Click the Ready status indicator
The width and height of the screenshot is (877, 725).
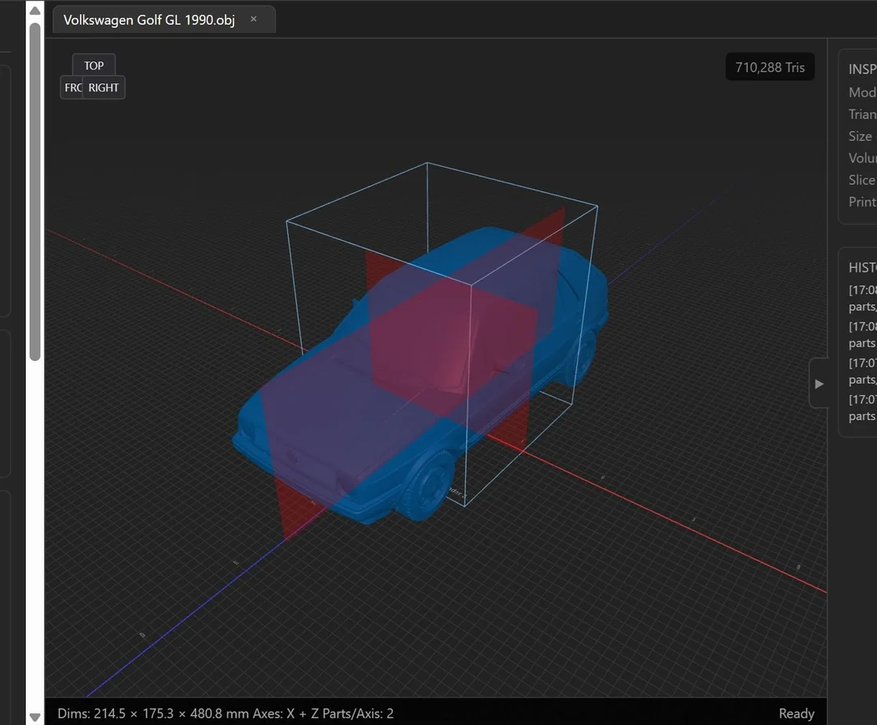pyautogui.click(x=796, y=713)
